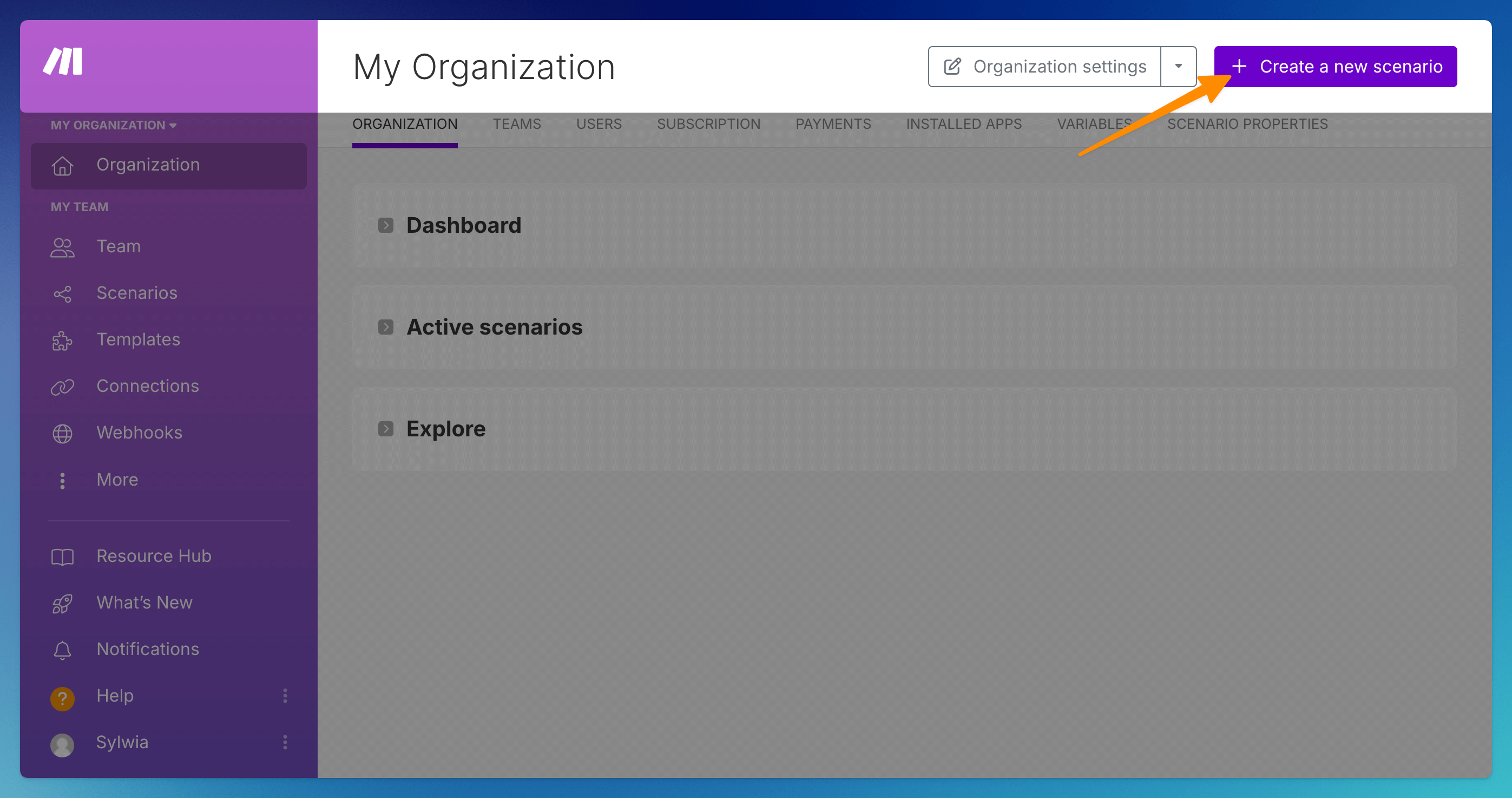
Task: Open Scenarios via its share-nodes icon
Action: [x=62, y=293]
